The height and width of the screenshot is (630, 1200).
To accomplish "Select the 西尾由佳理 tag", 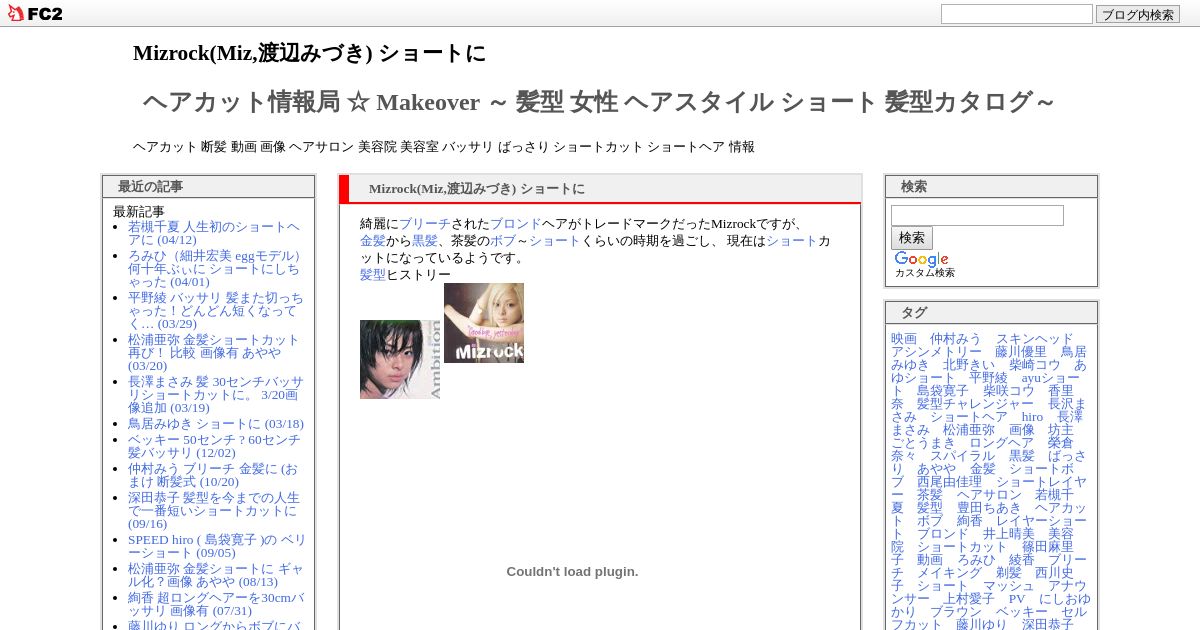I will [949, 482].
